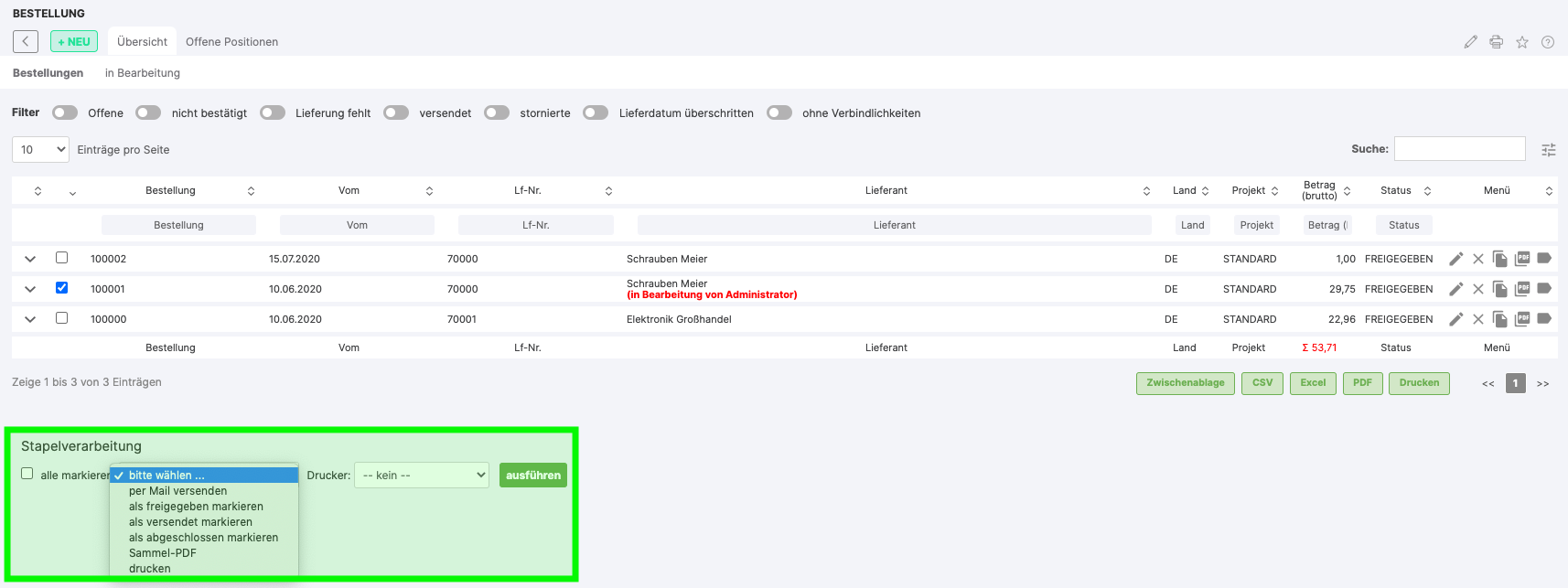Image resolution: width=1568 pixels, height=588 pixels.
Task: Click the printer icon in top toolbar
Action: coord(1497,42)
